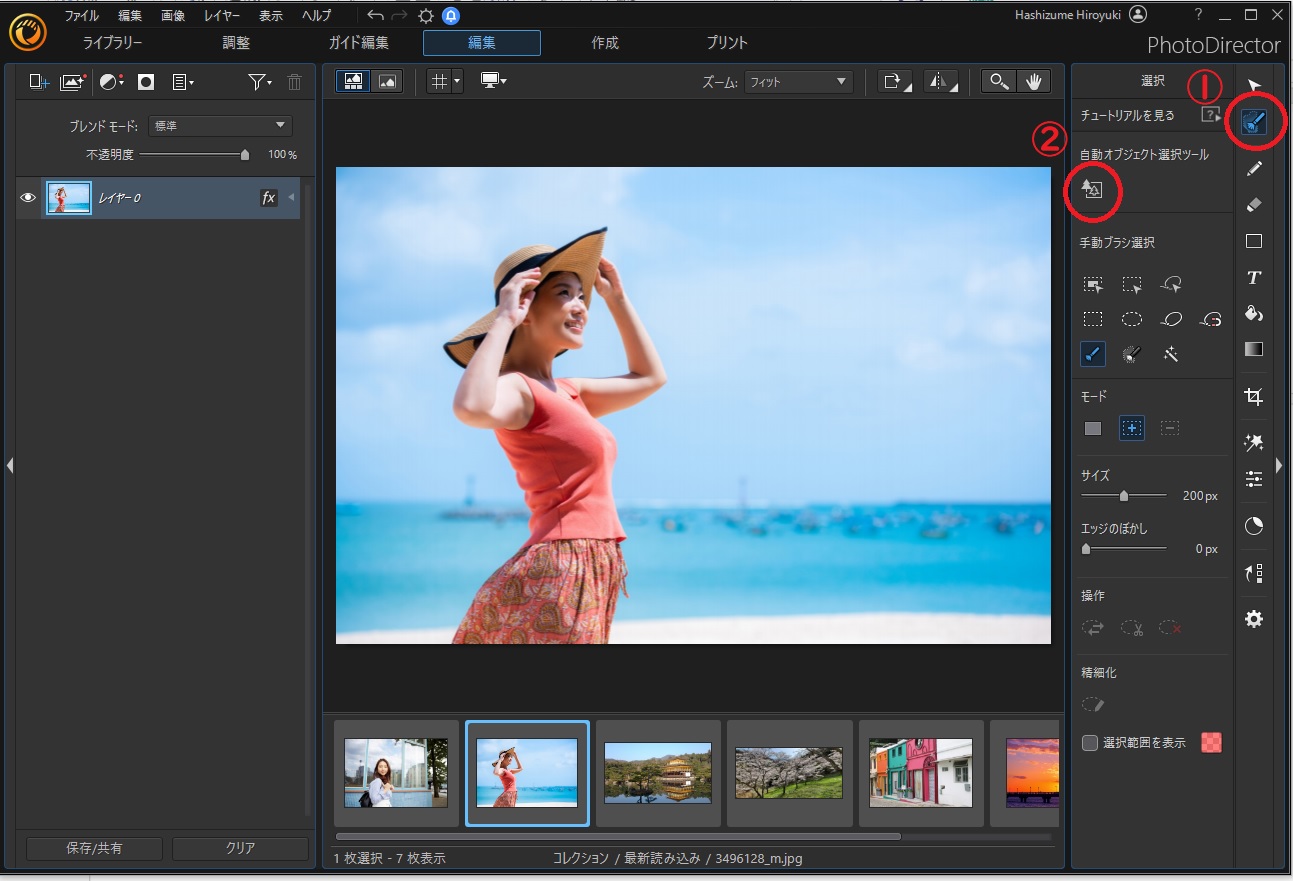Activate the hand pan tool
The height and width of the screenshot is (881, 1293).
click(x=1033, y=82)
